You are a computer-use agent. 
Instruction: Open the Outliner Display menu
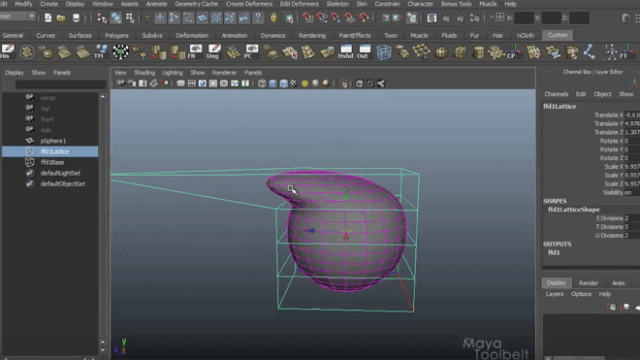pyautogui.click(x=14, y=73)
